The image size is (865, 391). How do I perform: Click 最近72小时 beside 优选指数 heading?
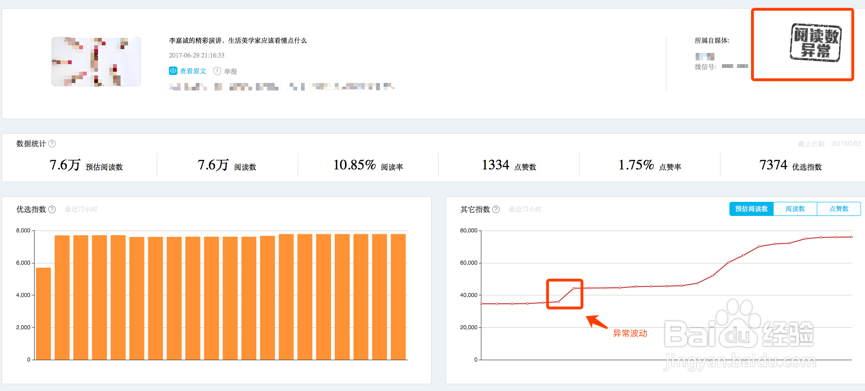pos(81,210)
